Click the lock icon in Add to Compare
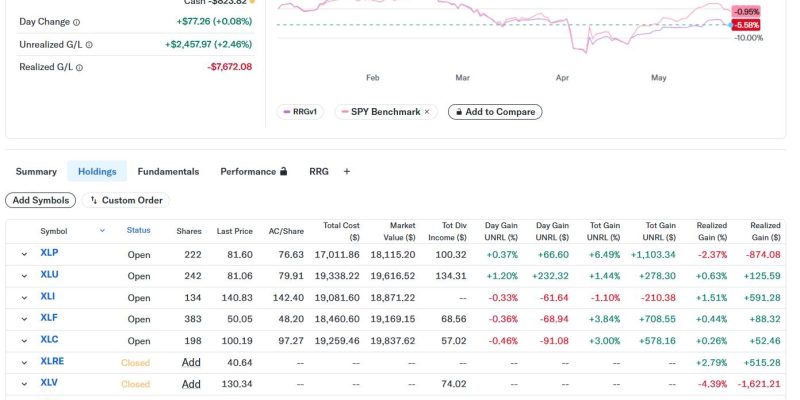800x400 pixels. click(x=459, y=112)
